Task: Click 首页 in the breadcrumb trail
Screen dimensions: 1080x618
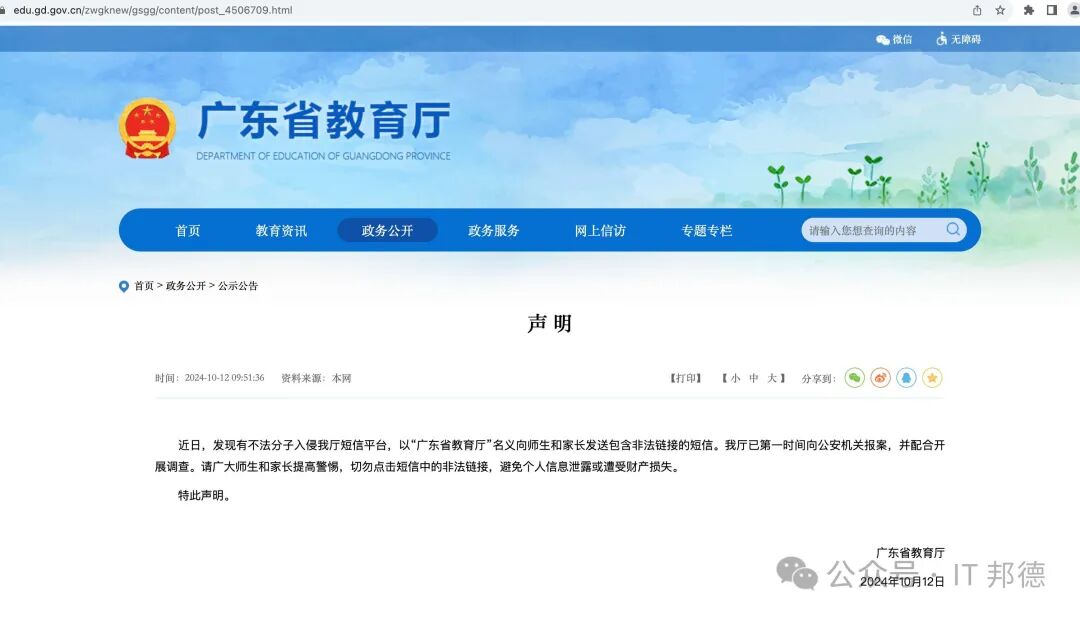Action: pos(144,286)
